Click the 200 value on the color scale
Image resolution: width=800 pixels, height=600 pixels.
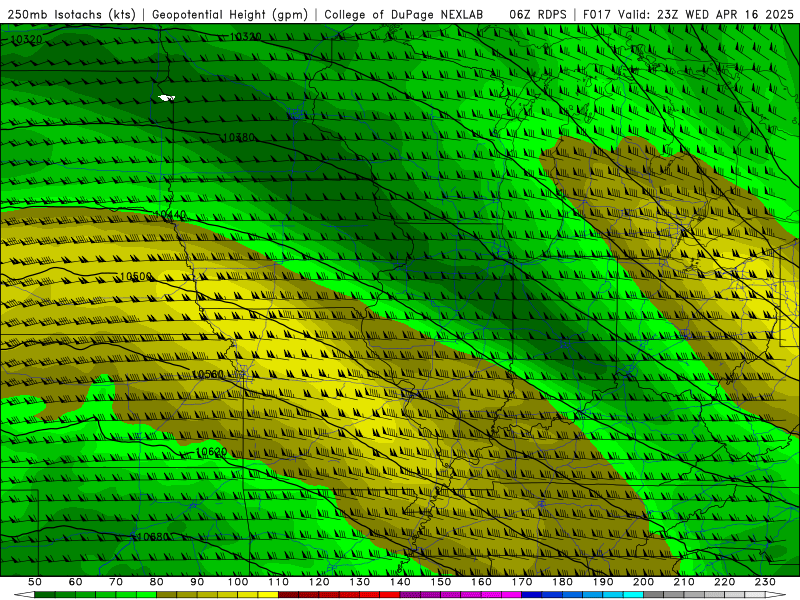coord(644,582)
